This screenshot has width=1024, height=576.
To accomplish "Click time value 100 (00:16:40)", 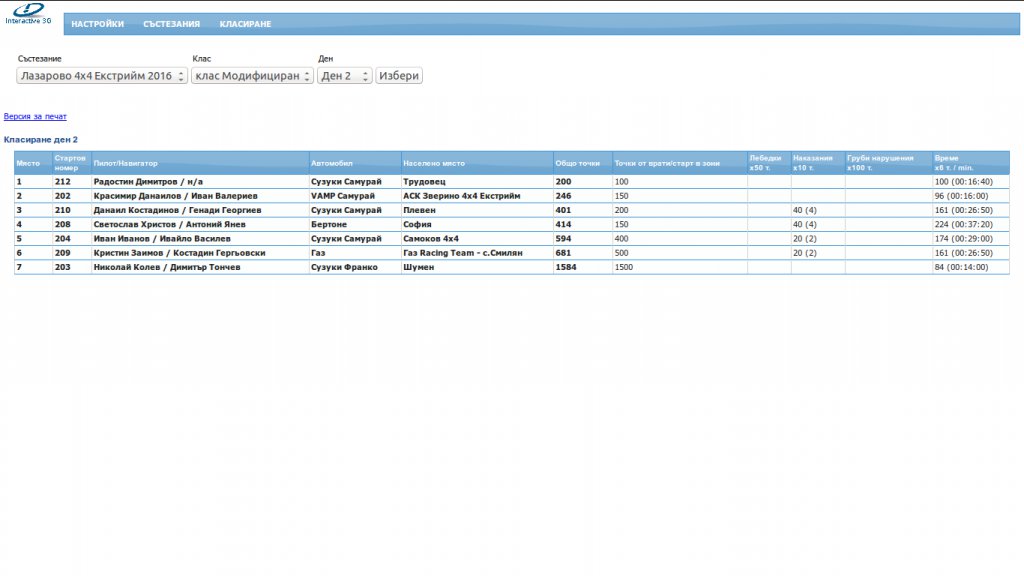I will [x=963, y=182].
